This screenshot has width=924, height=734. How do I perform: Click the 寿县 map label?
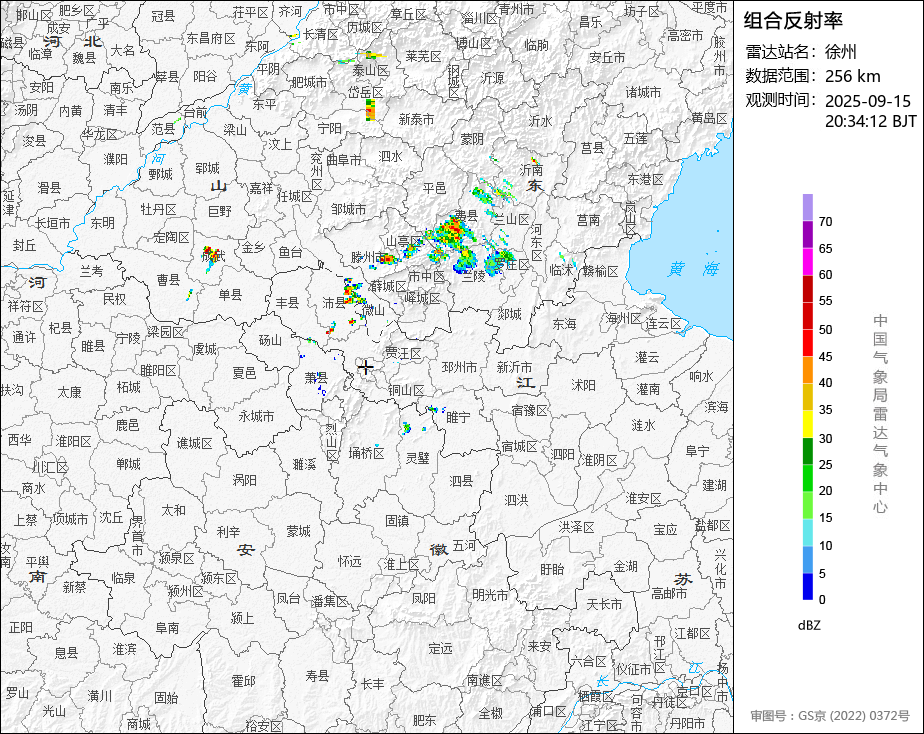coord(317,676)
